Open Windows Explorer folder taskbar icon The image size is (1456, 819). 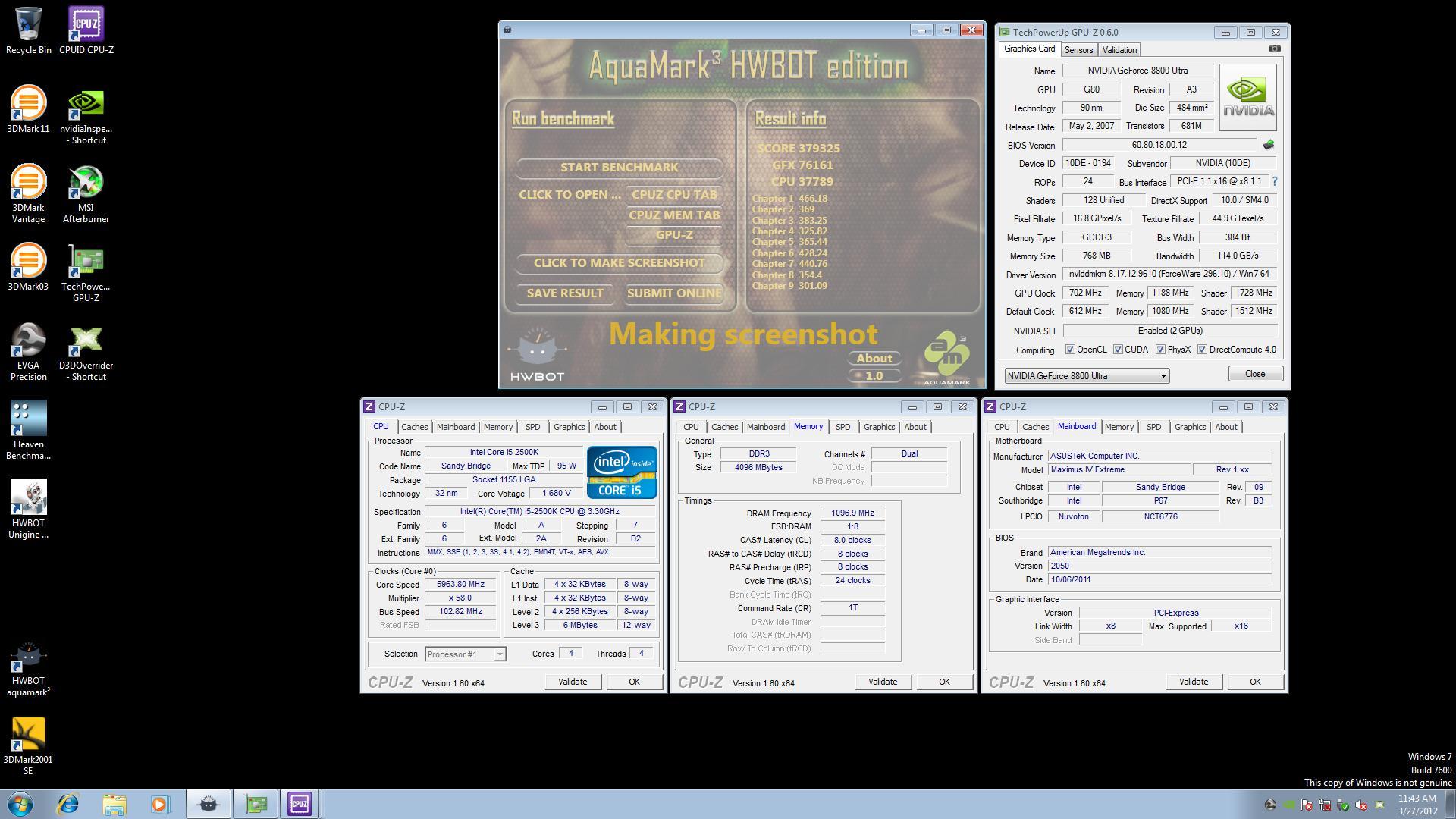(x=115, y=804)
